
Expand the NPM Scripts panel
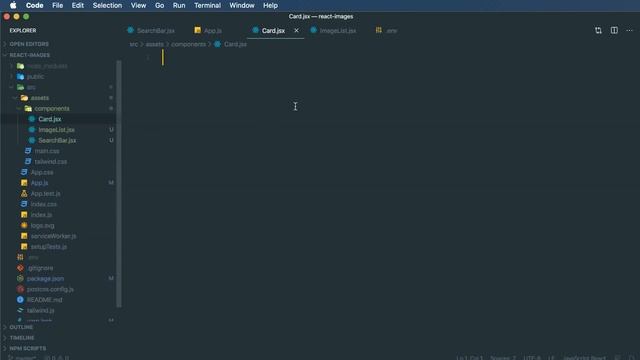coord(28,349)
